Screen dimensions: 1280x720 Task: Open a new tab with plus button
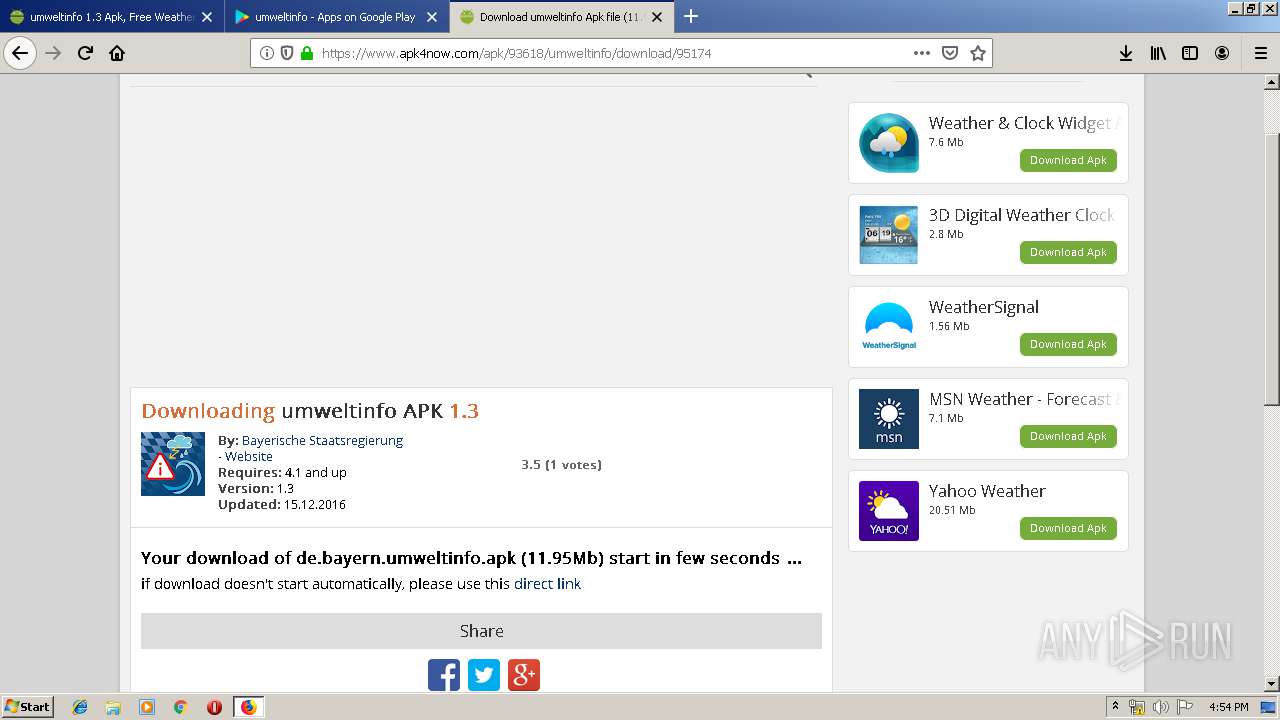click(690, 16)
